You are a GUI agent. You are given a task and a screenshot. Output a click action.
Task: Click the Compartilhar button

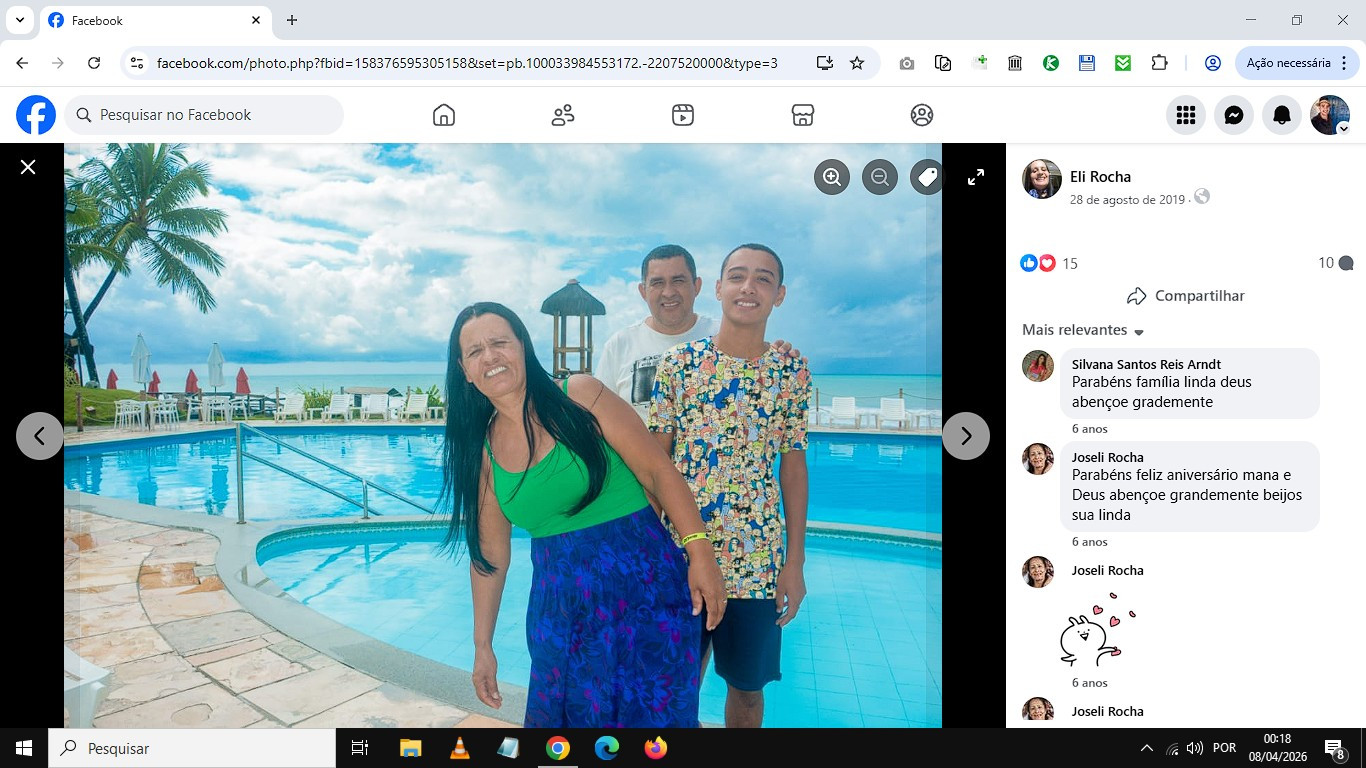click(x=1185, y=296)
